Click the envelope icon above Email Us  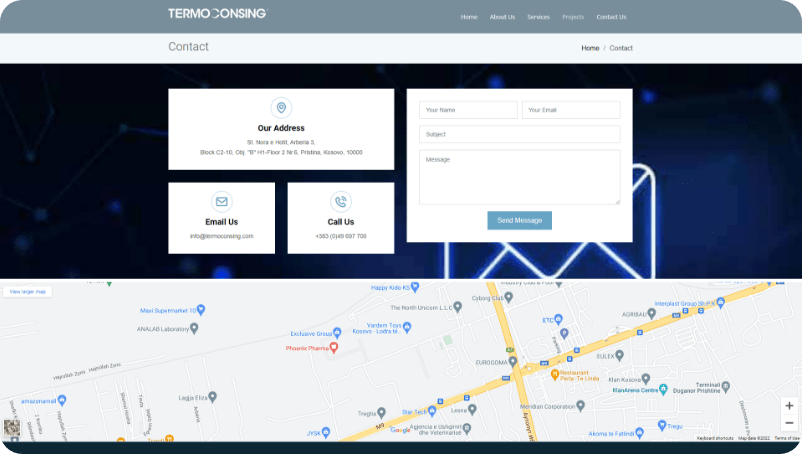pos(221,201)
